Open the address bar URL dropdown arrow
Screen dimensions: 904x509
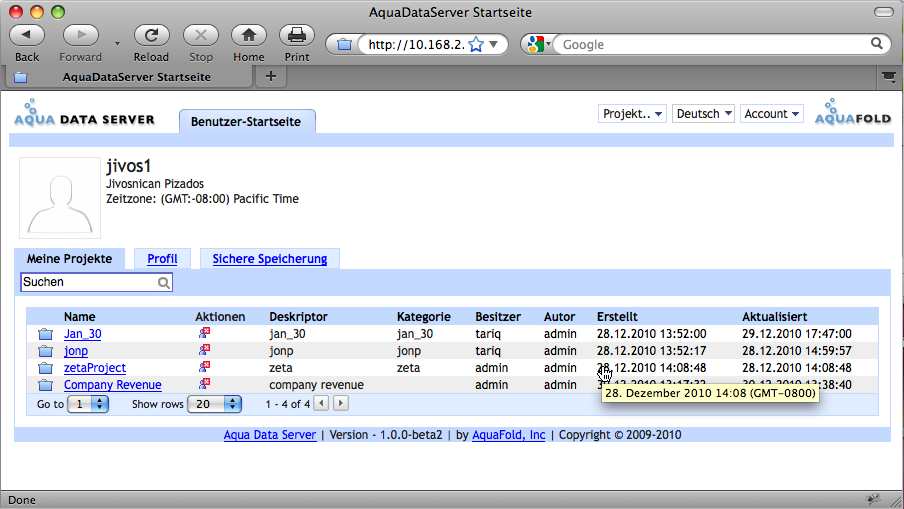click(494, 44)
